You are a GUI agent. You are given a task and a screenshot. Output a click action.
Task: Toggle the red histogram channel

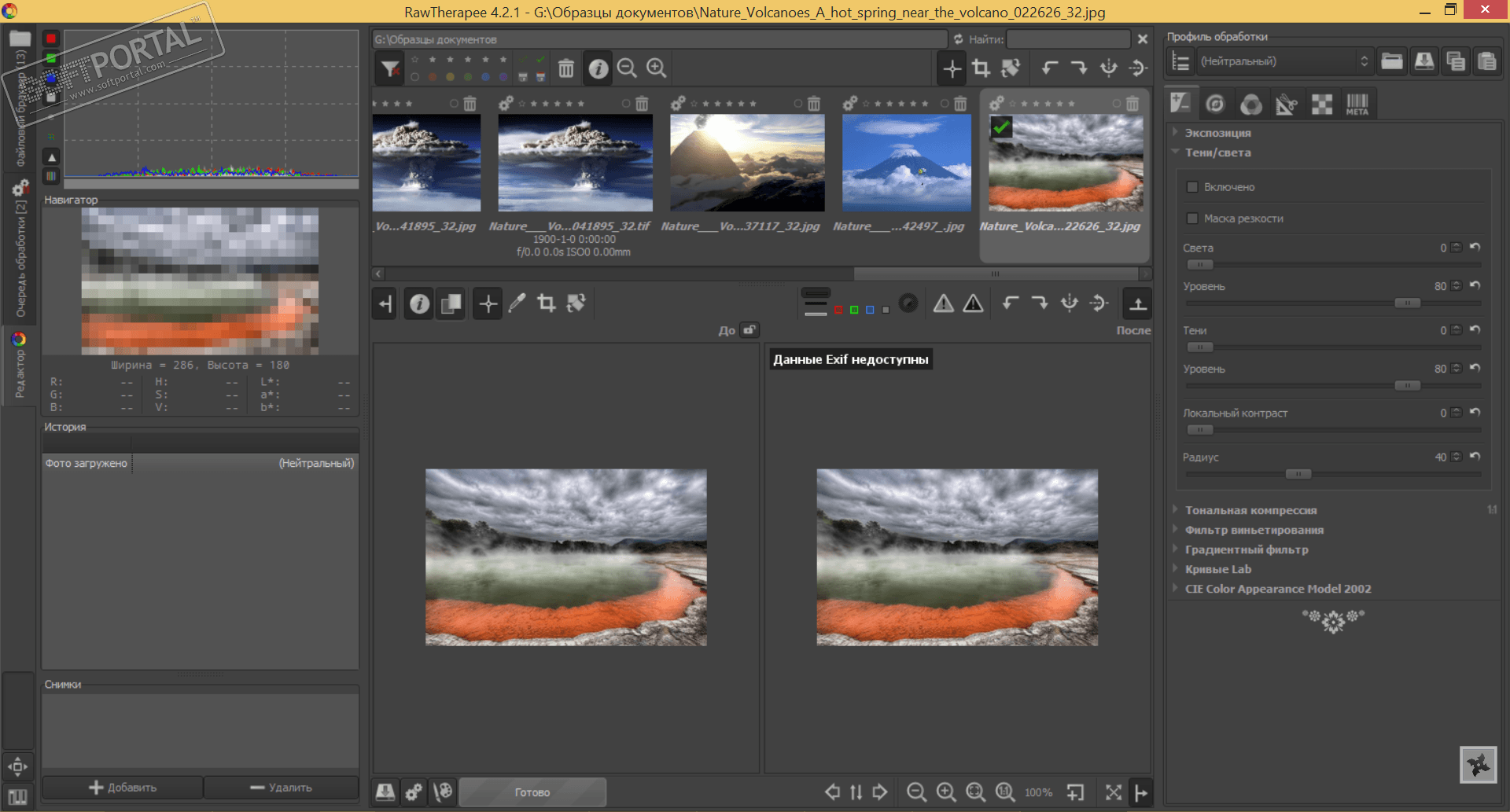51,39
